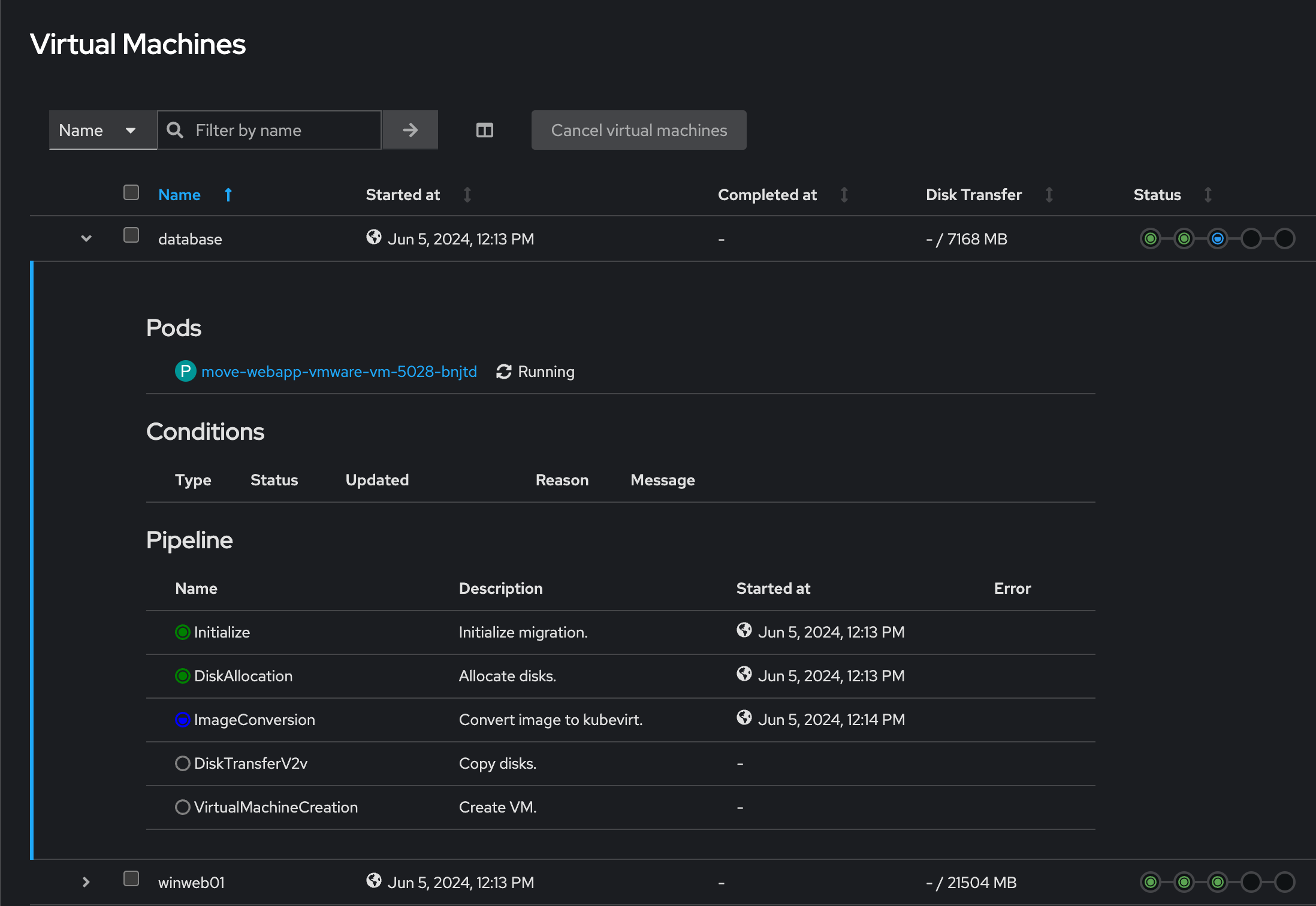Expand the winweb01 row

[86, 882]
